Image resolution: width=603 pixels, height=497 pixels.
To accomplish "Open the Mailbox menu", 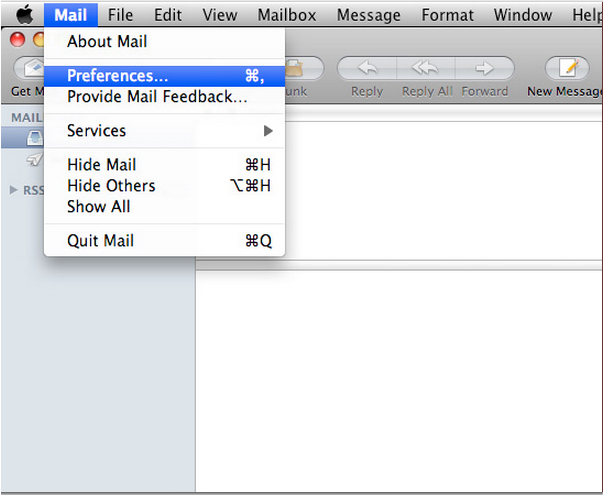I will pyautogui.click(x=287, y=15).
